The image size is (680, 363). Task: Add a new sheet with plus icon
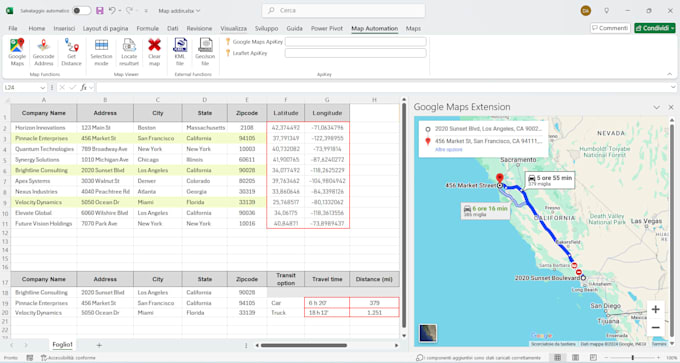click(x=99, y=345)
